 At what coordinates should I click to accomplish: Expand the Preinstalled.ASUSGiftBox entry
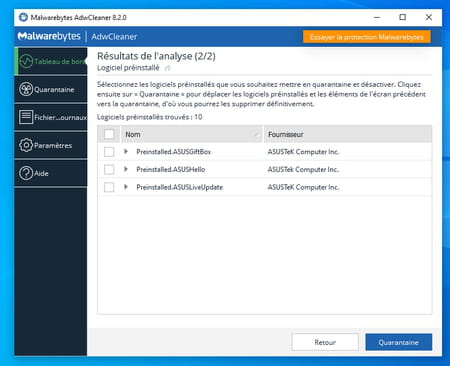click(126, 151)
